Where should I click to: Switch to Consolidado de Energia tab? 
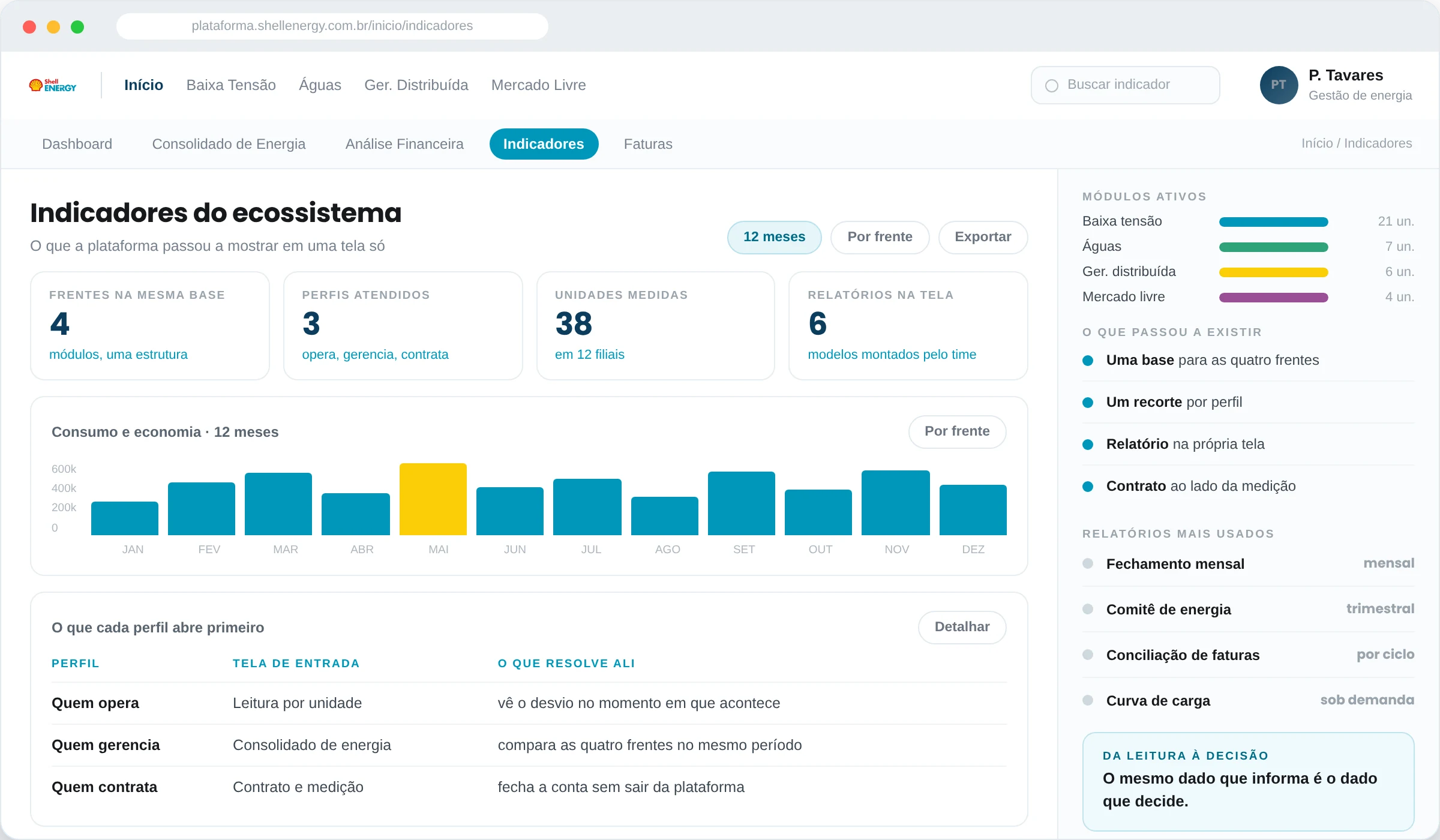[x=229, y=144]
